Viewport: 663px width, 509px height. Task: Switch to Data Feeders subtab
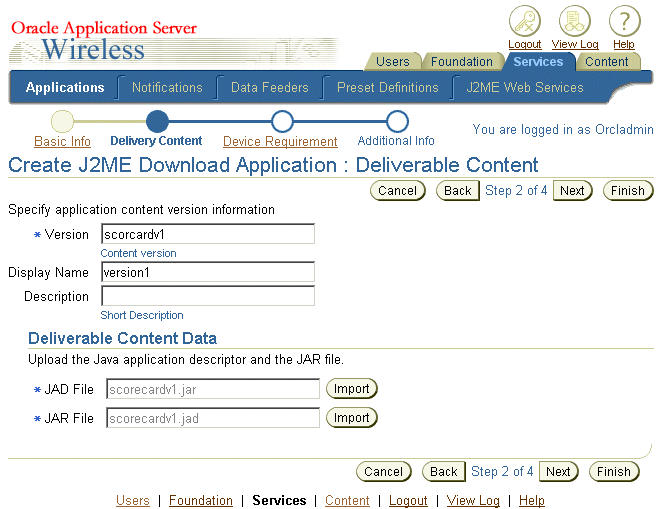click(269, 88)
